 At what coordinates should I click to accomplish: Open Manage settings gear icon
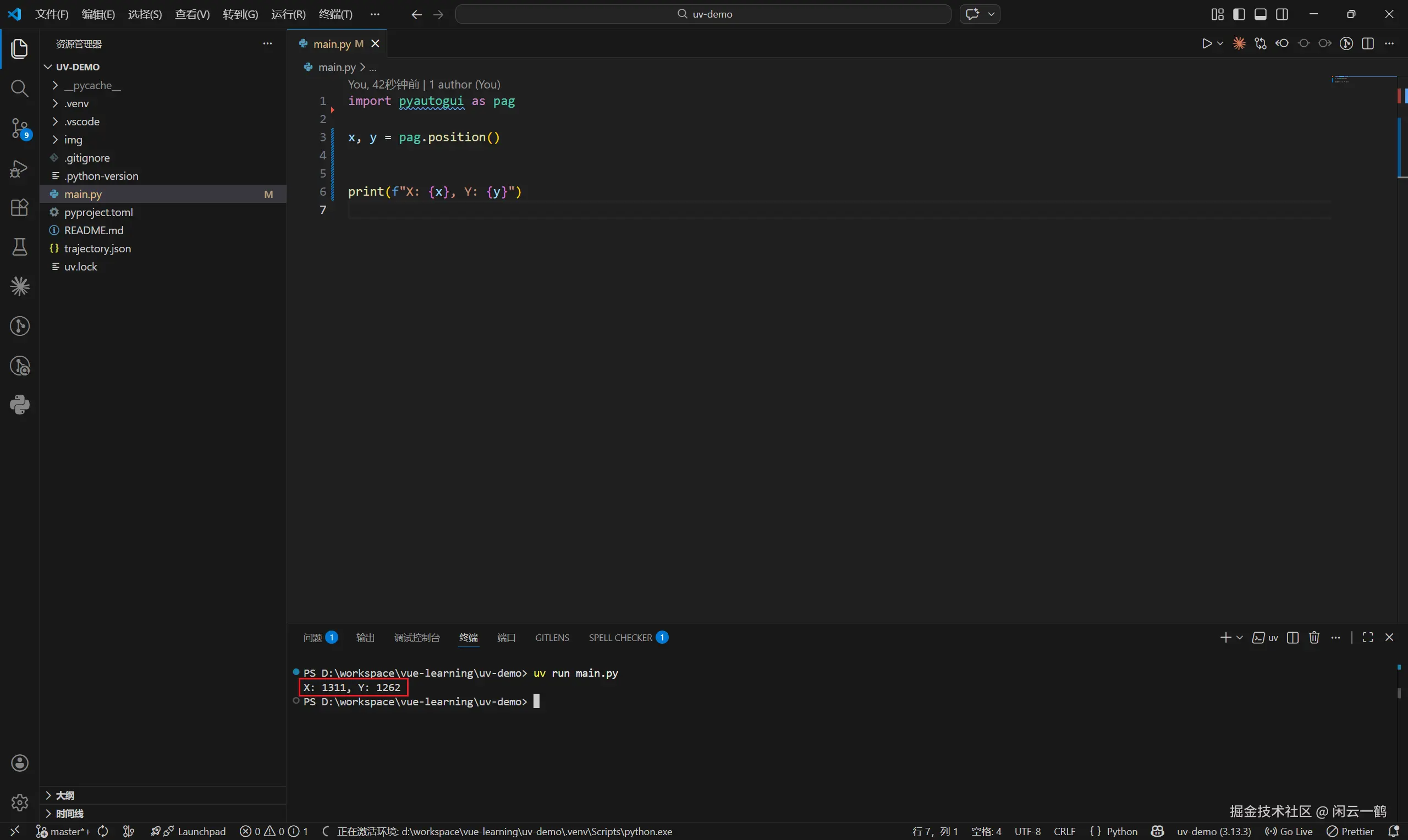click(19, 803)
